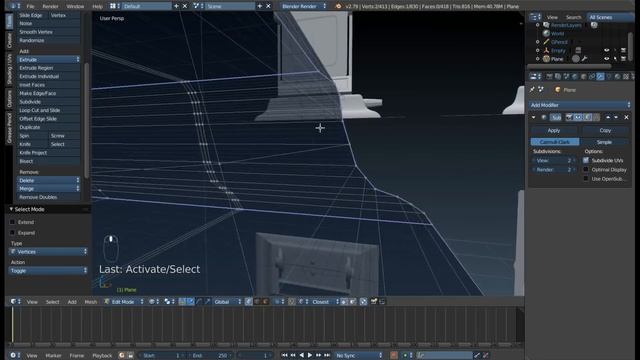This screenshot has width=640, height=360.
Task: Toggle visibility eye for Empty object
Action: (607, 50)
